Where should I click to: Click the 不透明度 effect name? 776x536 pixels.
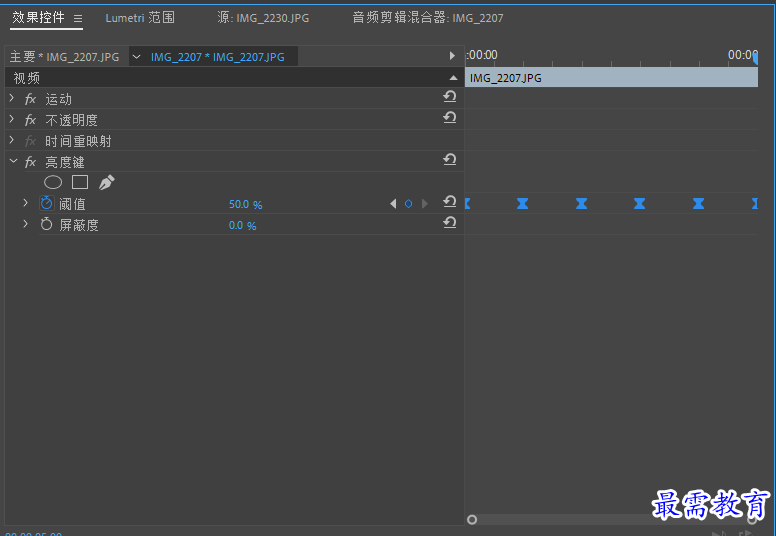(x=71, y=120)
